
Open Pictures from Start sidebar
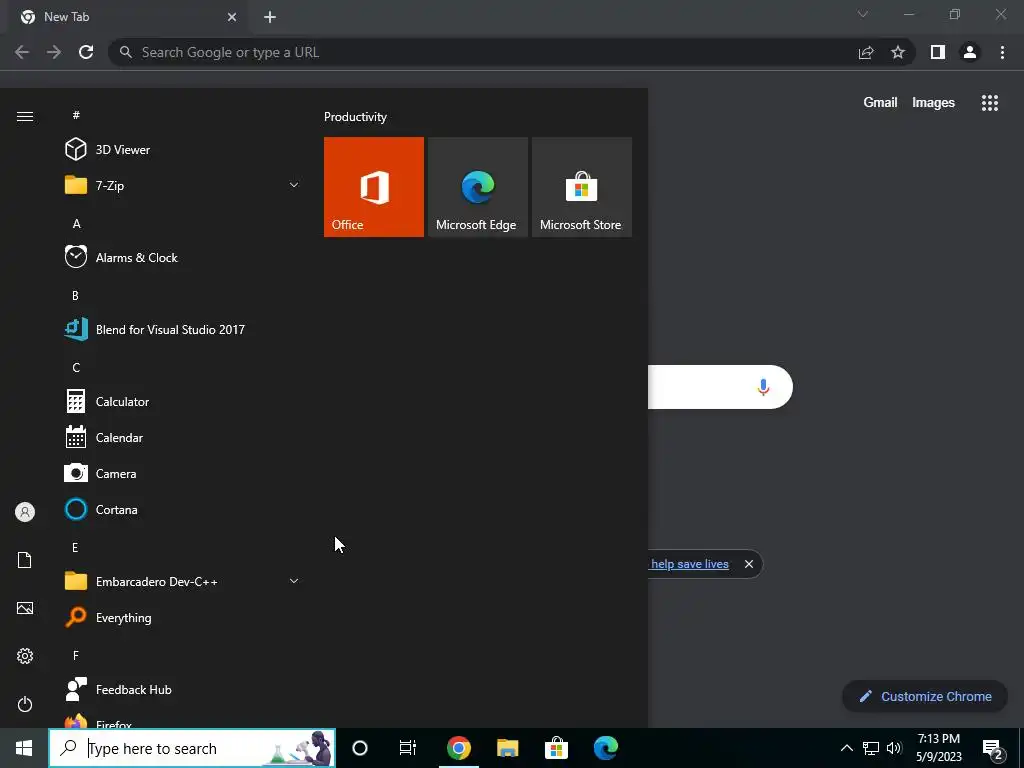25,608
